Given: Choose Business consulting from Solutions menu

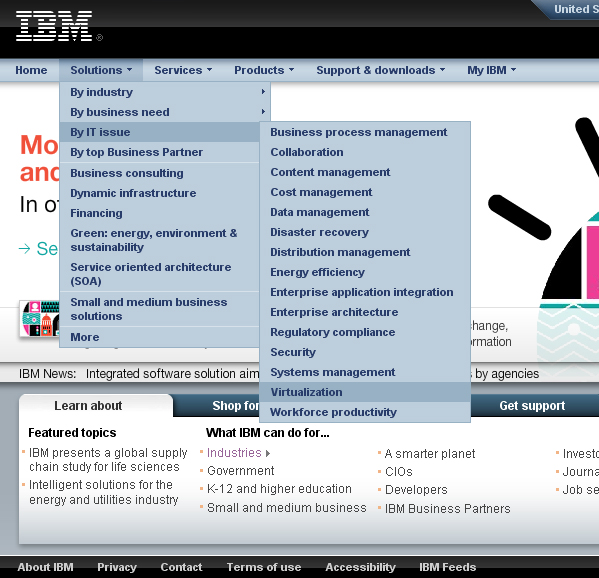Looking at the screenshot, I should [x=160, y=173].
